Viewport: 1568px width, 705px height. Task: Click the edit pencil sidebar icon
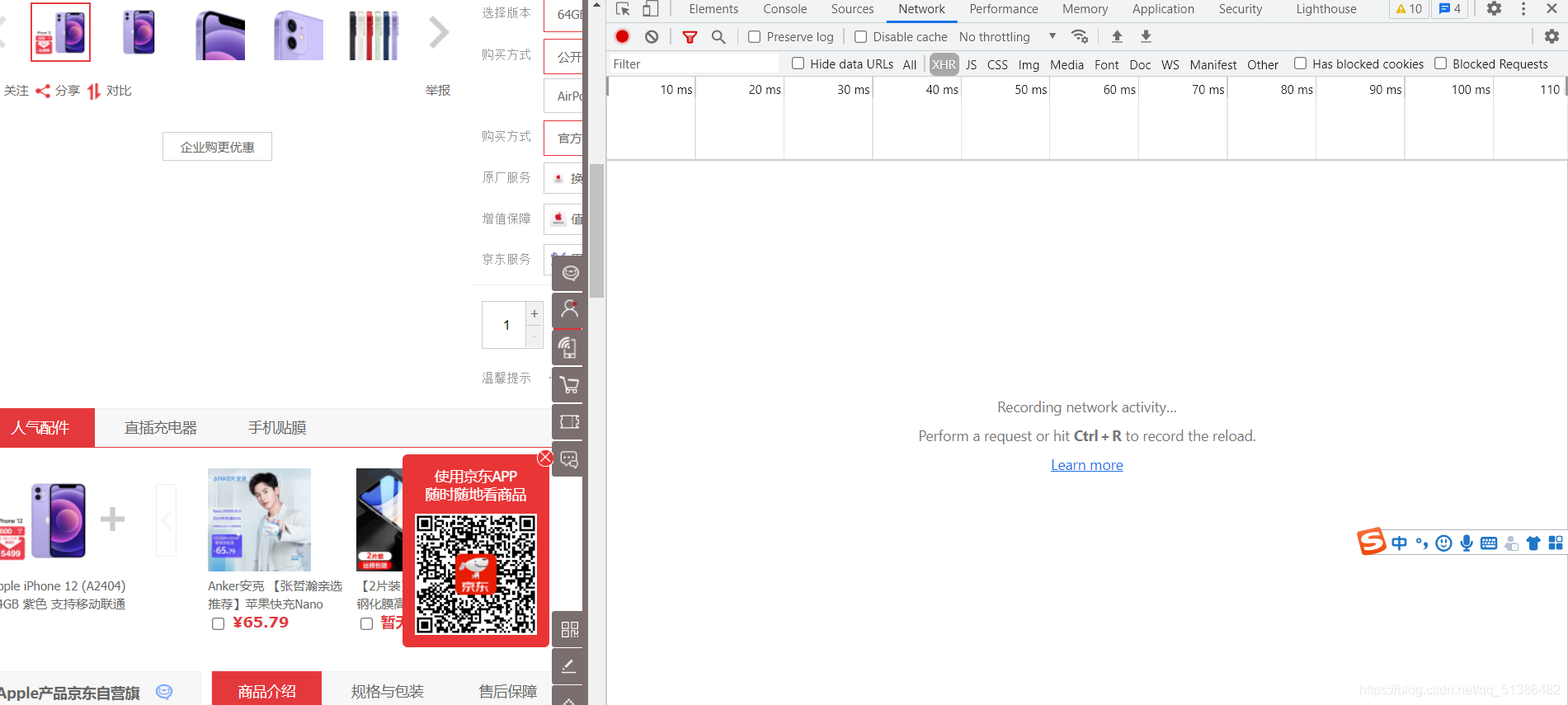point(569,666)
